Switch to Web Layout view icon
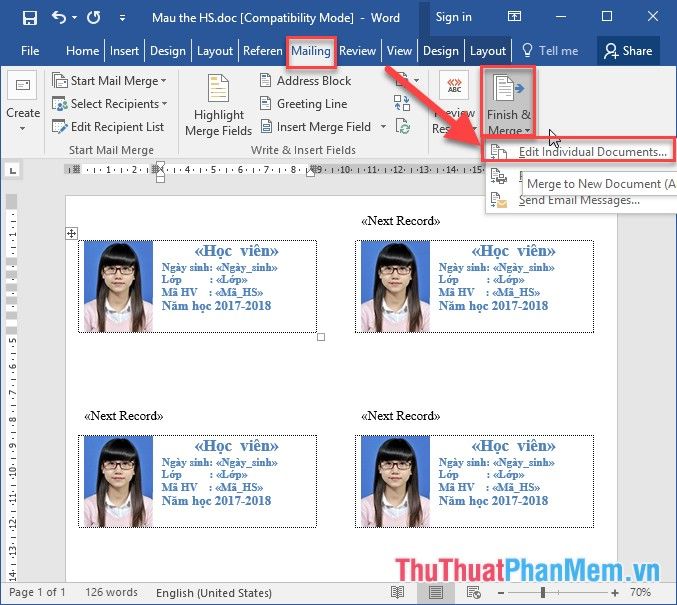Screen dimensions: 677x605 point(472,592)
